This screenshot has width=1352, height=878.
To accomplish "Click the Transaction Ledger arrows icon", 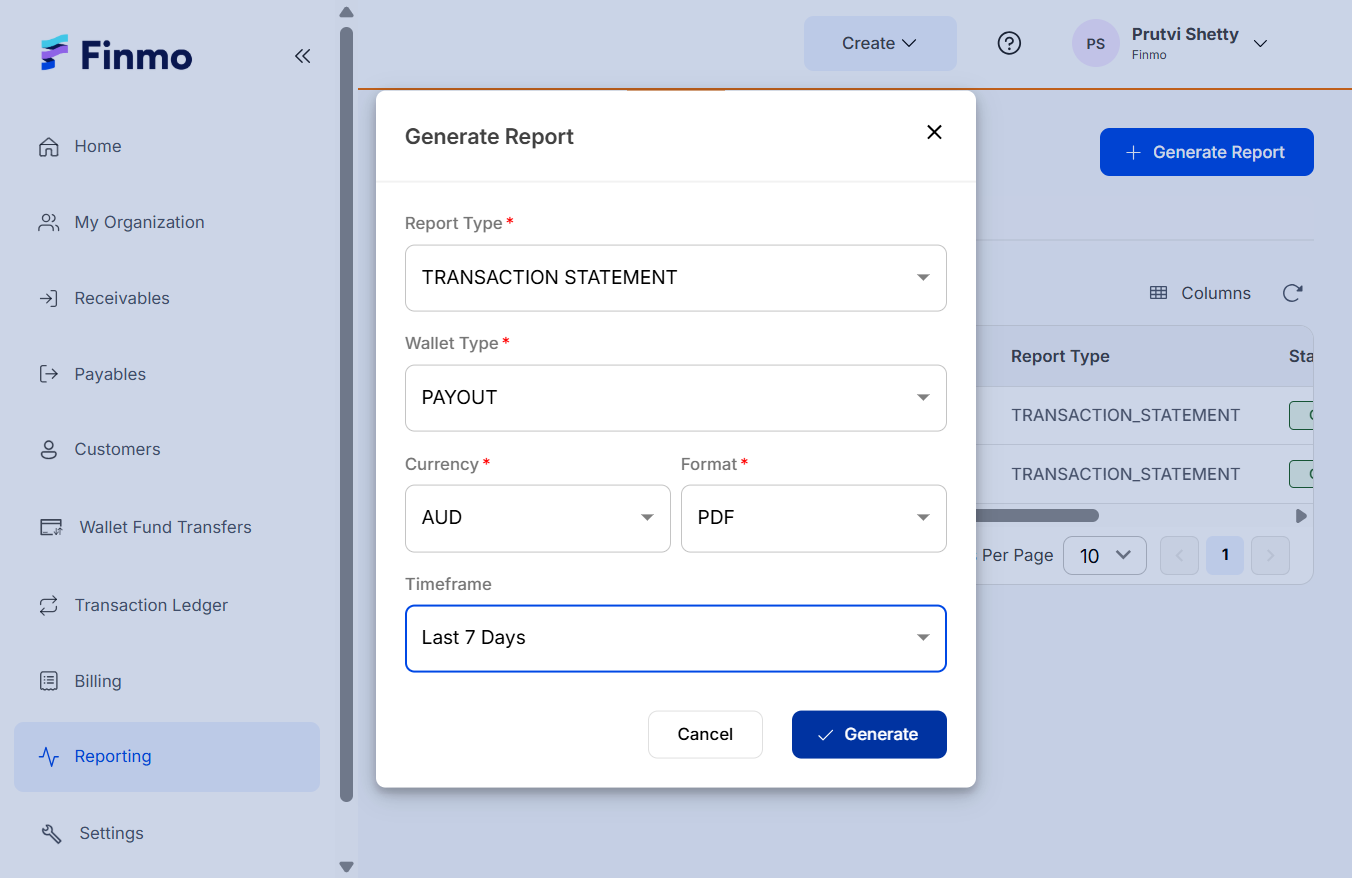I will click(48, 605).
